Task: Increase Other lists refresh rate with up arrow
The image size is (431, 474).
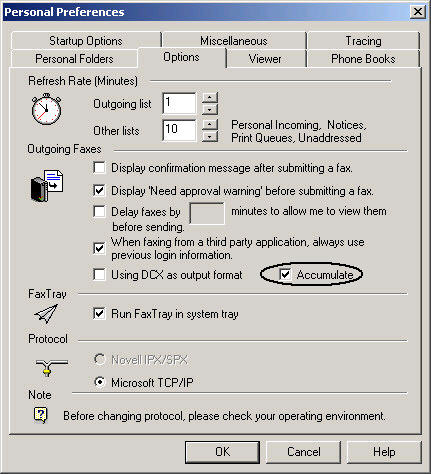Action: [x=210, y=125]
